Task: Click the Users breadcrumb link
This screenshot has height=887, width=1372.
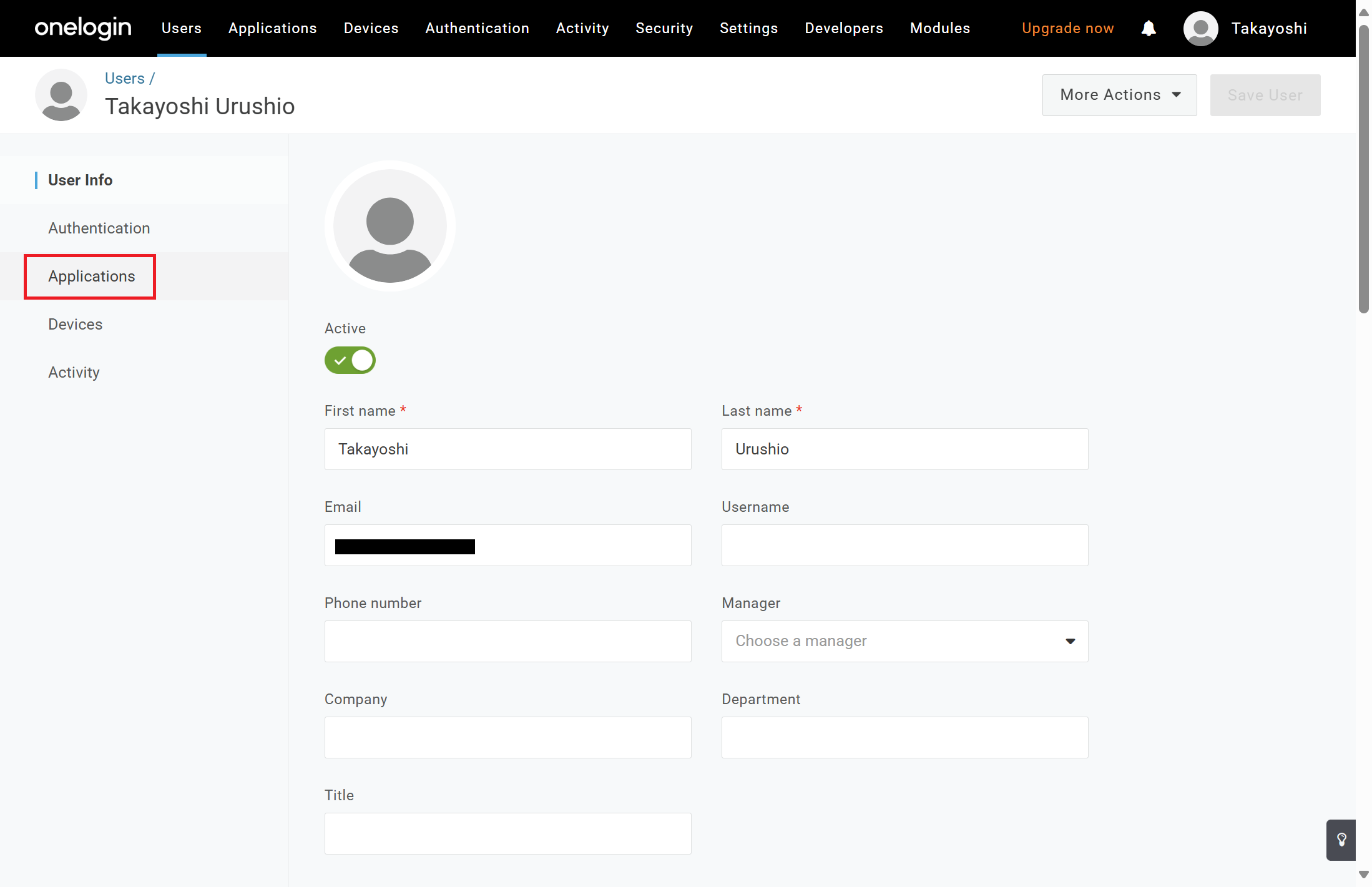Action: [x=124, y=78]
